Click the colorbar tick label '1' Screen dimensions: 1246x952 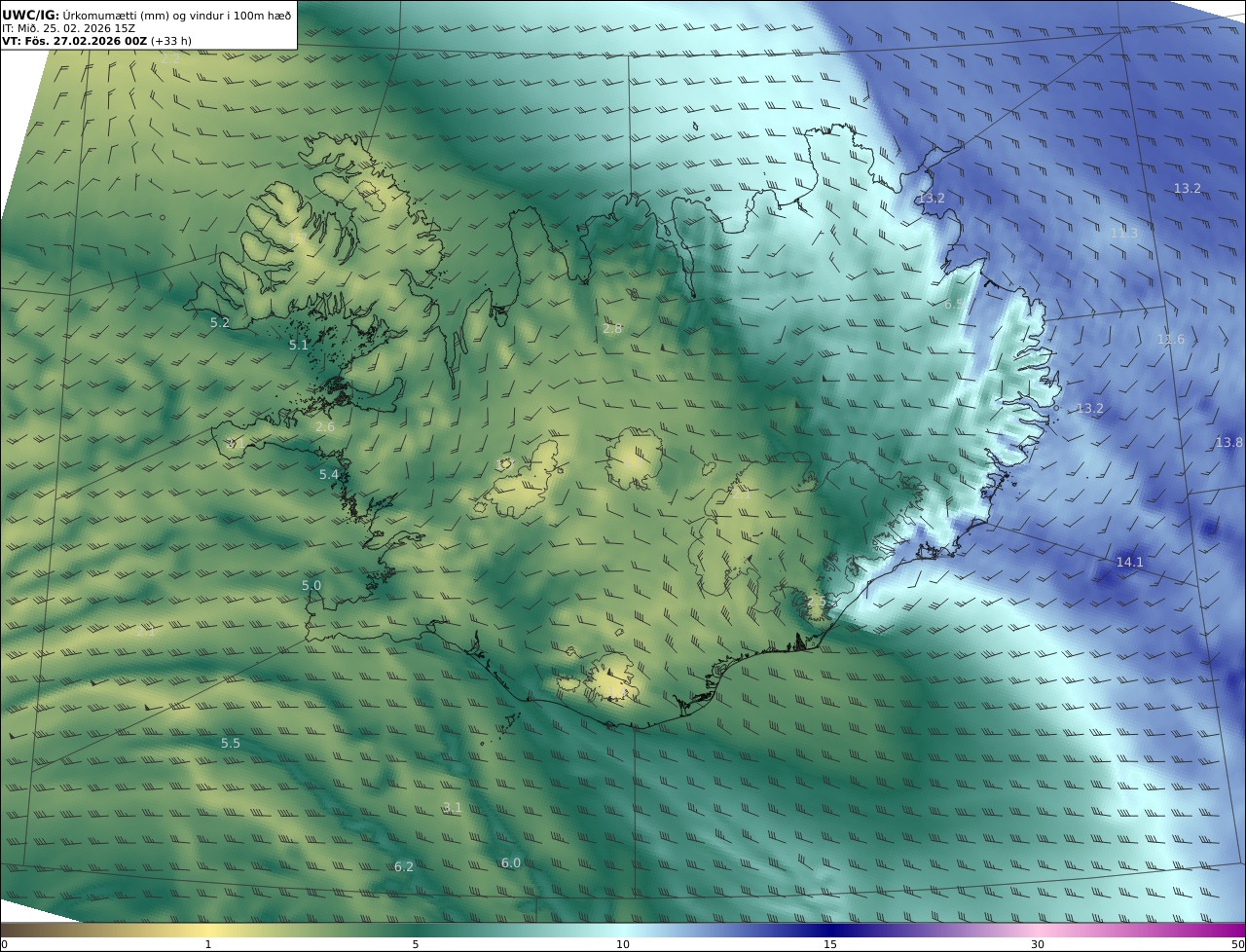pyautogui.click(x=207, y=944)
